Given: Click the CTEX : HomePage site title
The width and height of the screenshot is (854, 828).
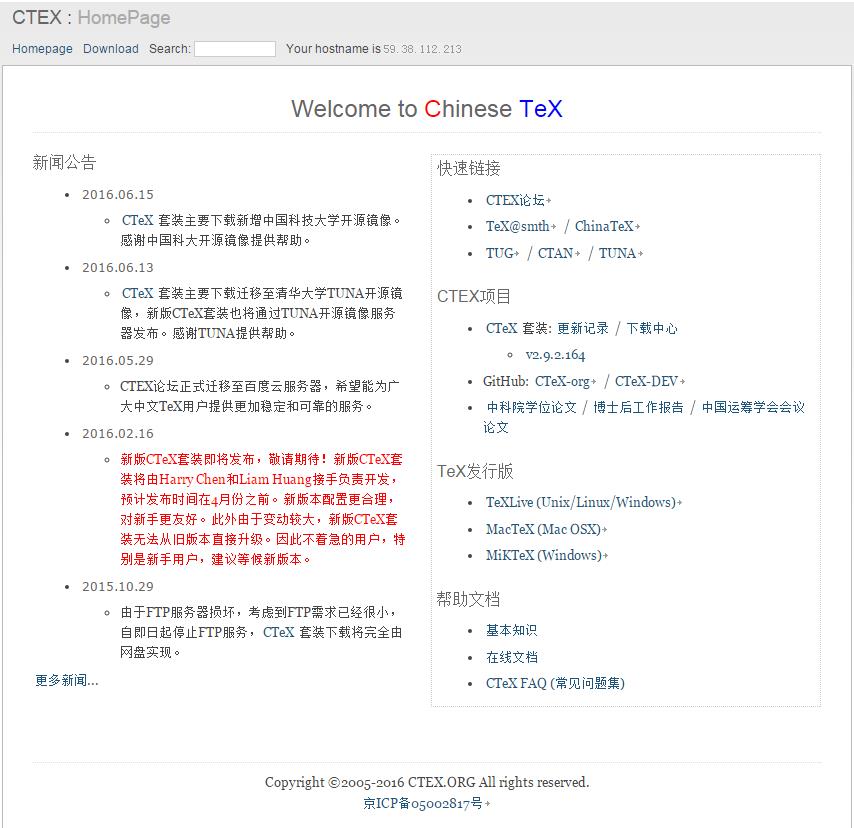Looking at the screenshot, I should [91, 17].
